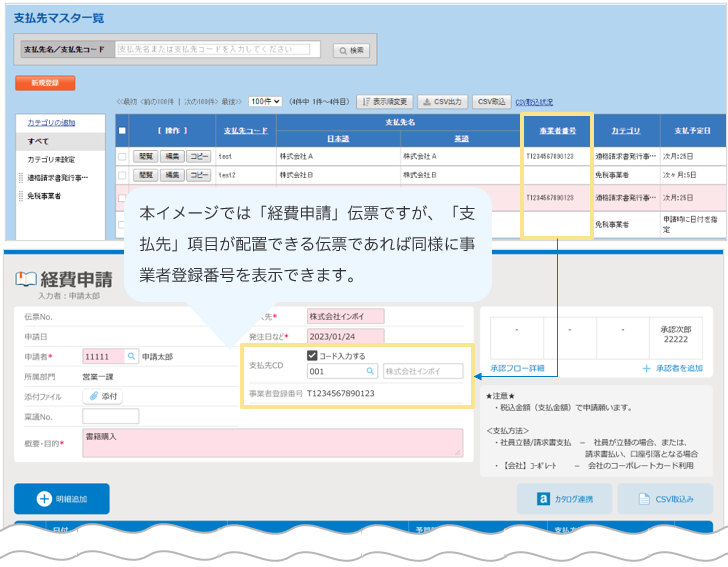This screenshot has width=728, height=567.
Task: Click the magnifier icon in 支払先CD field
Action: tap(369, 371)
